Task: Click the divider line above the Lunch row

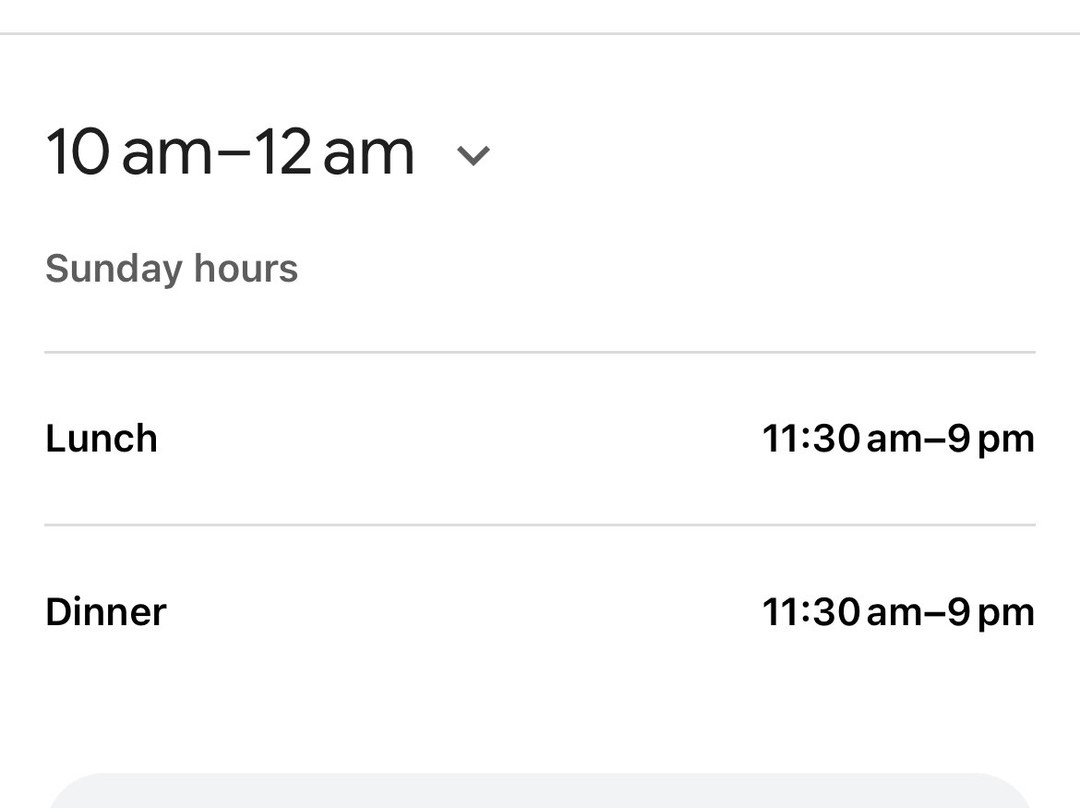Action: 540,352
